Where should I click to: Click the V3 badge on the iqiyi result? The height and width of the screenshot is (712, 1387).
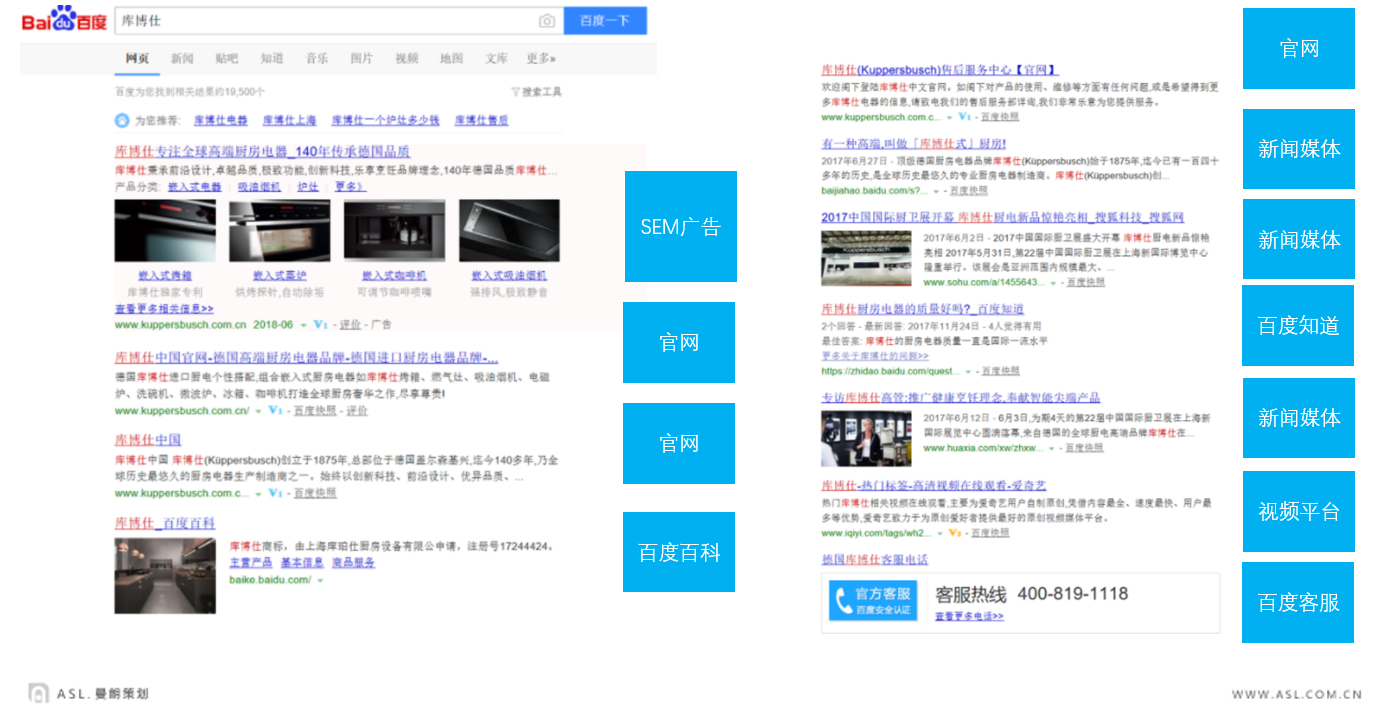(954, 533)
